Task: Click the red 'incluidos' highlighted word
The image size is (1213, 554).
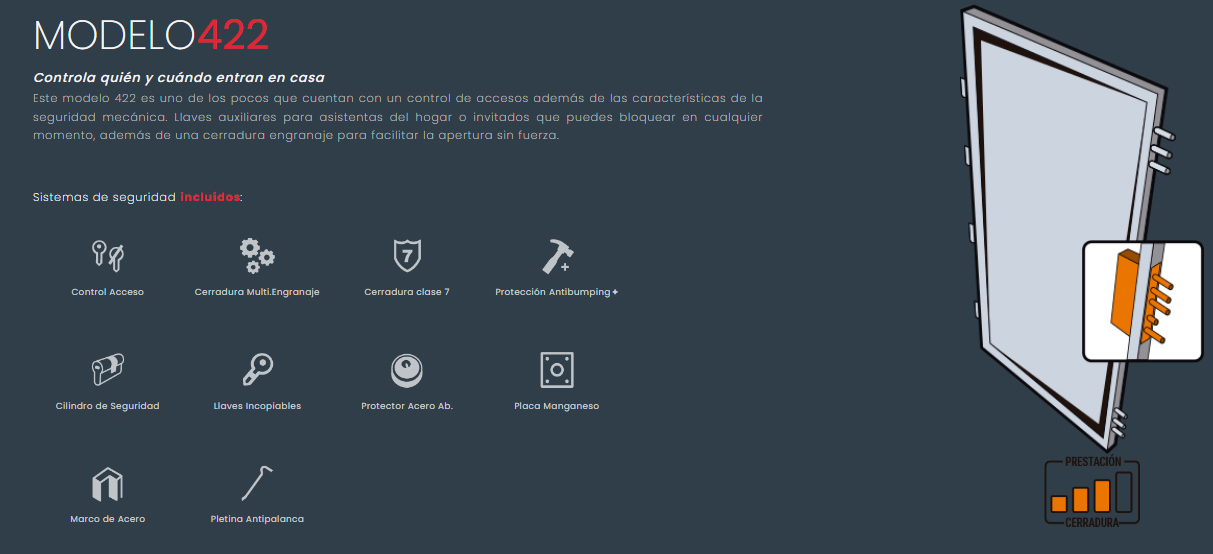Action: point(210,197)
